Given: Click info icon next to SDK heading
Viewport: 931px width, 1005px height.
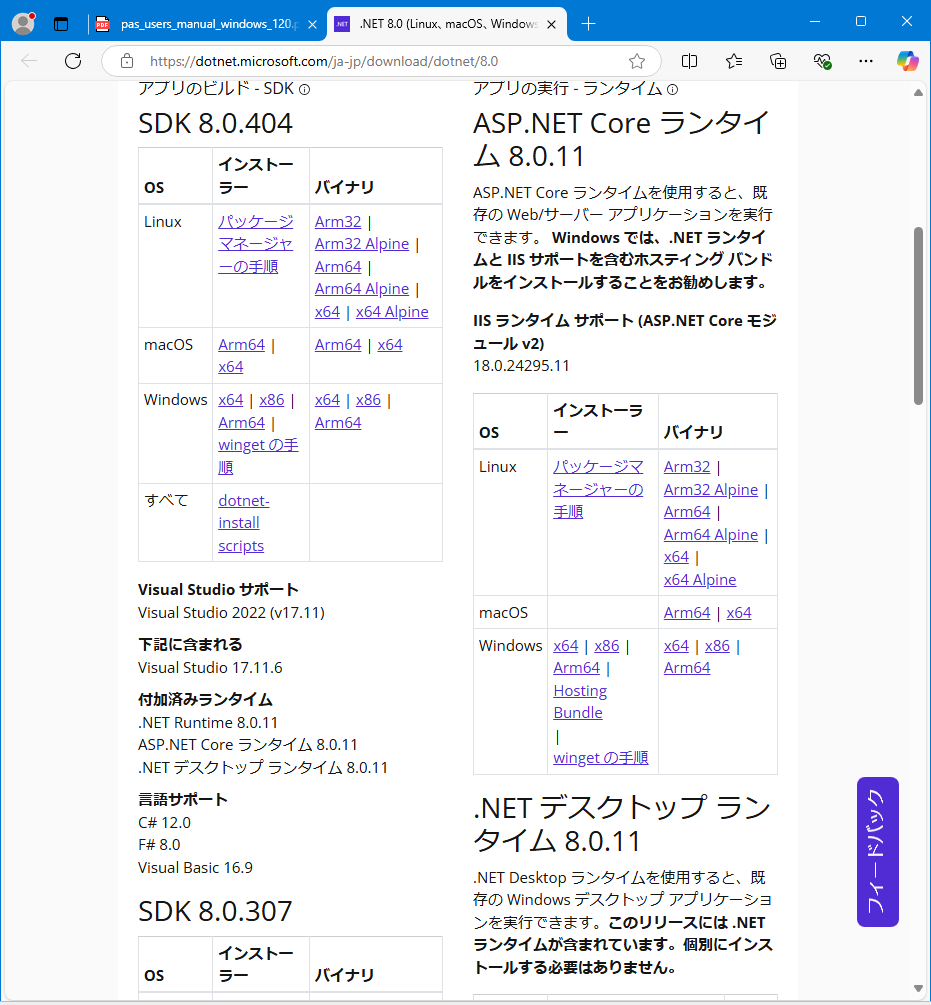Looking at the screenshot, I should coord(305,90).
